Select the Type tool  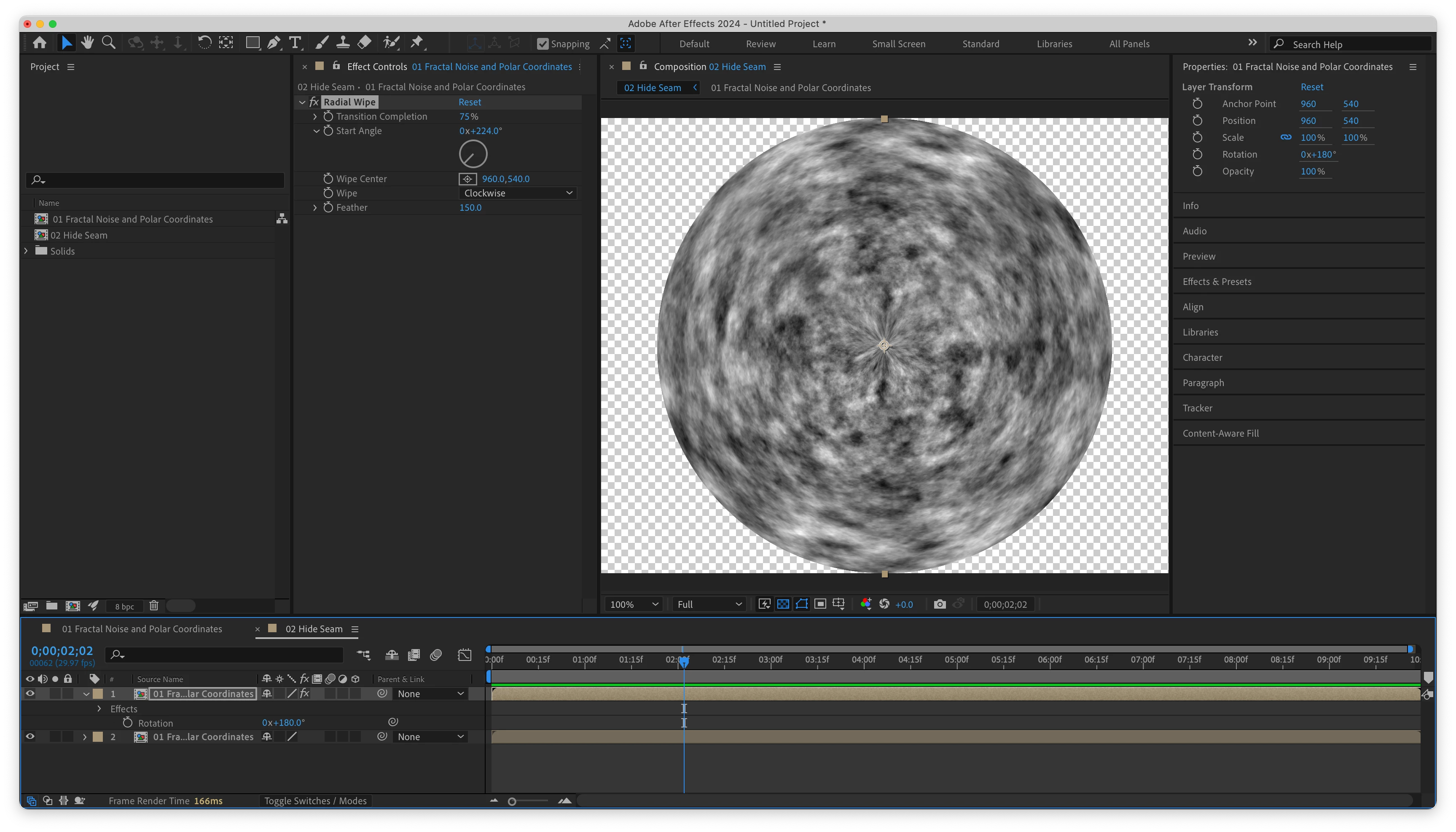295,43
